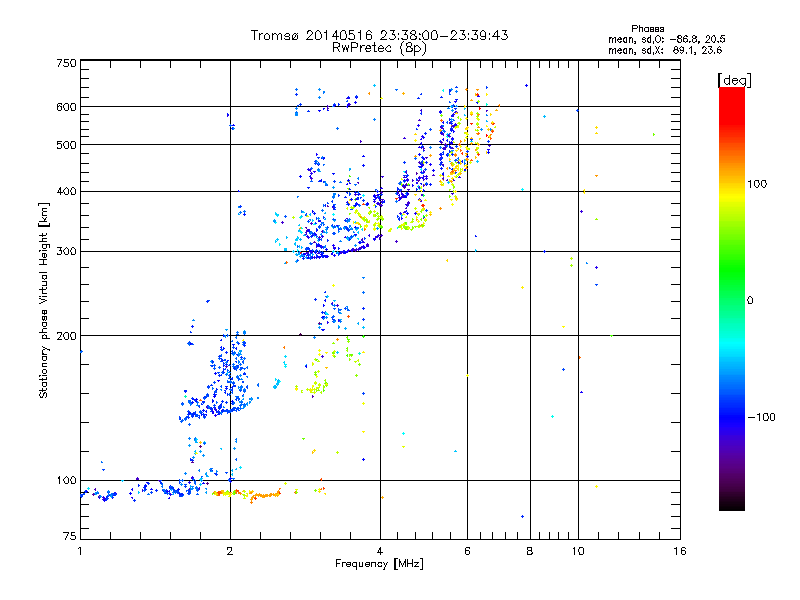This screenshot has width=800, height=600.
Task: Click the '75' y-axis tick label
Action: pyautogui.click(x=70, y=536)
